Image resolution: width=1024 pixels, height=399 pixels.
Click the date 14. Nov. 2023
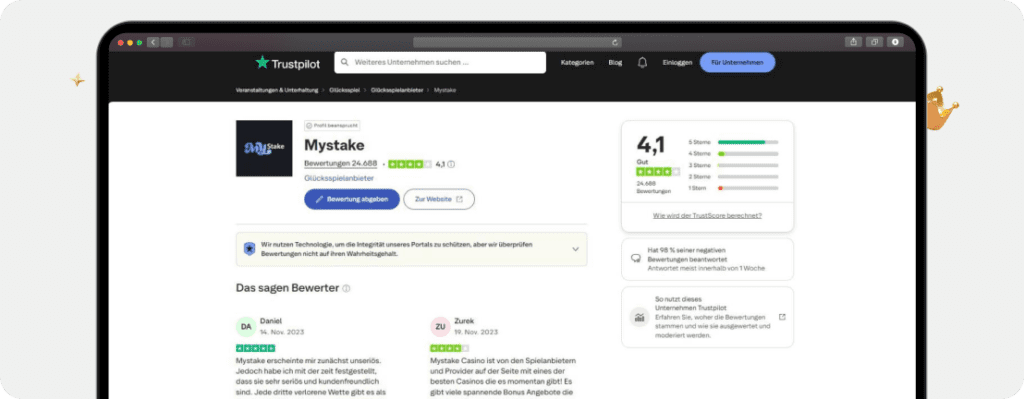click(x=282, y=332)
